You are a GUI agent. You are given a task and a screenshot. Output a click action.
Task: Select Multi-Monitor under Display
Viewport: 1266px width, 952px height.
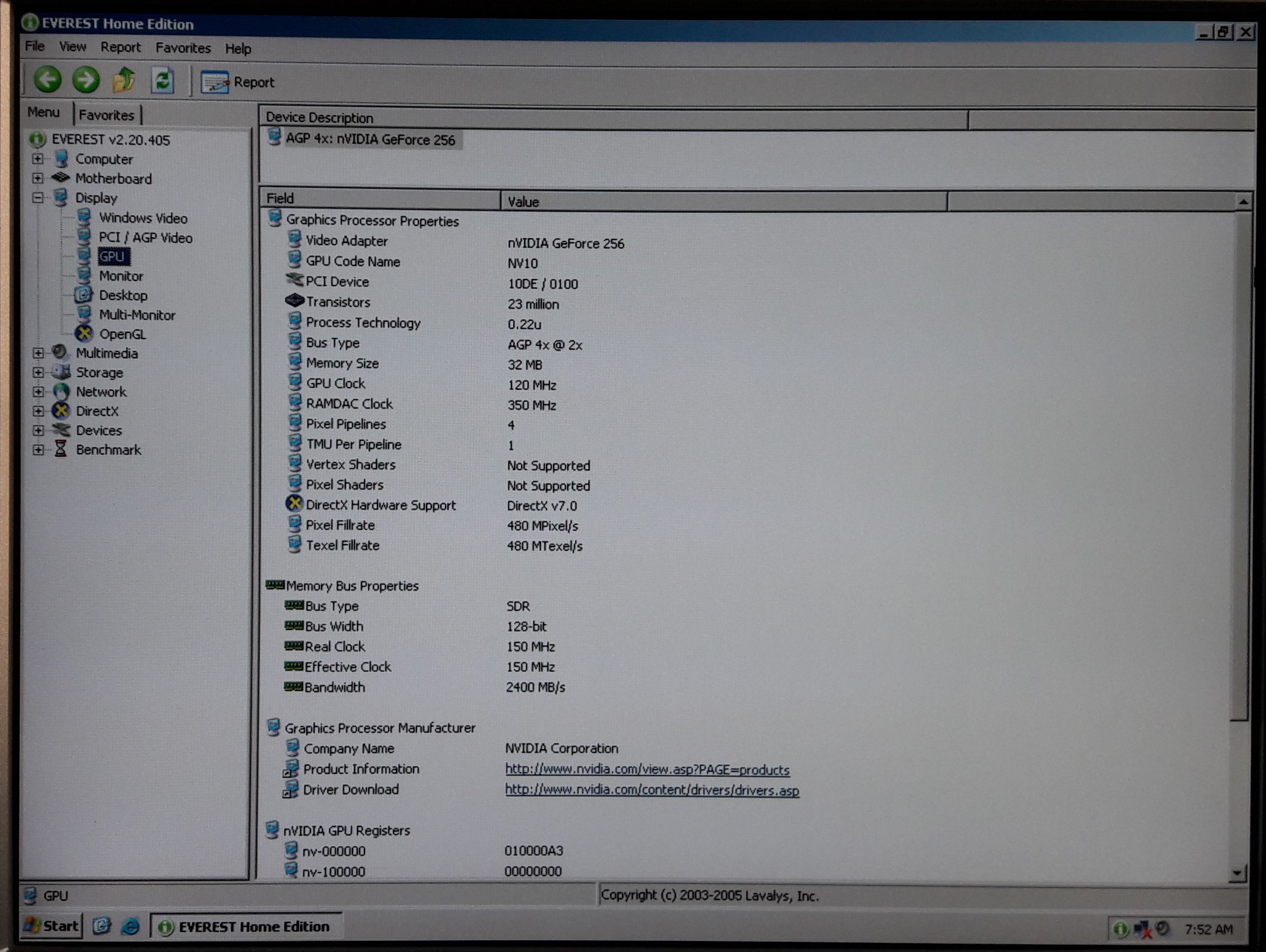[x=137, y=315]
